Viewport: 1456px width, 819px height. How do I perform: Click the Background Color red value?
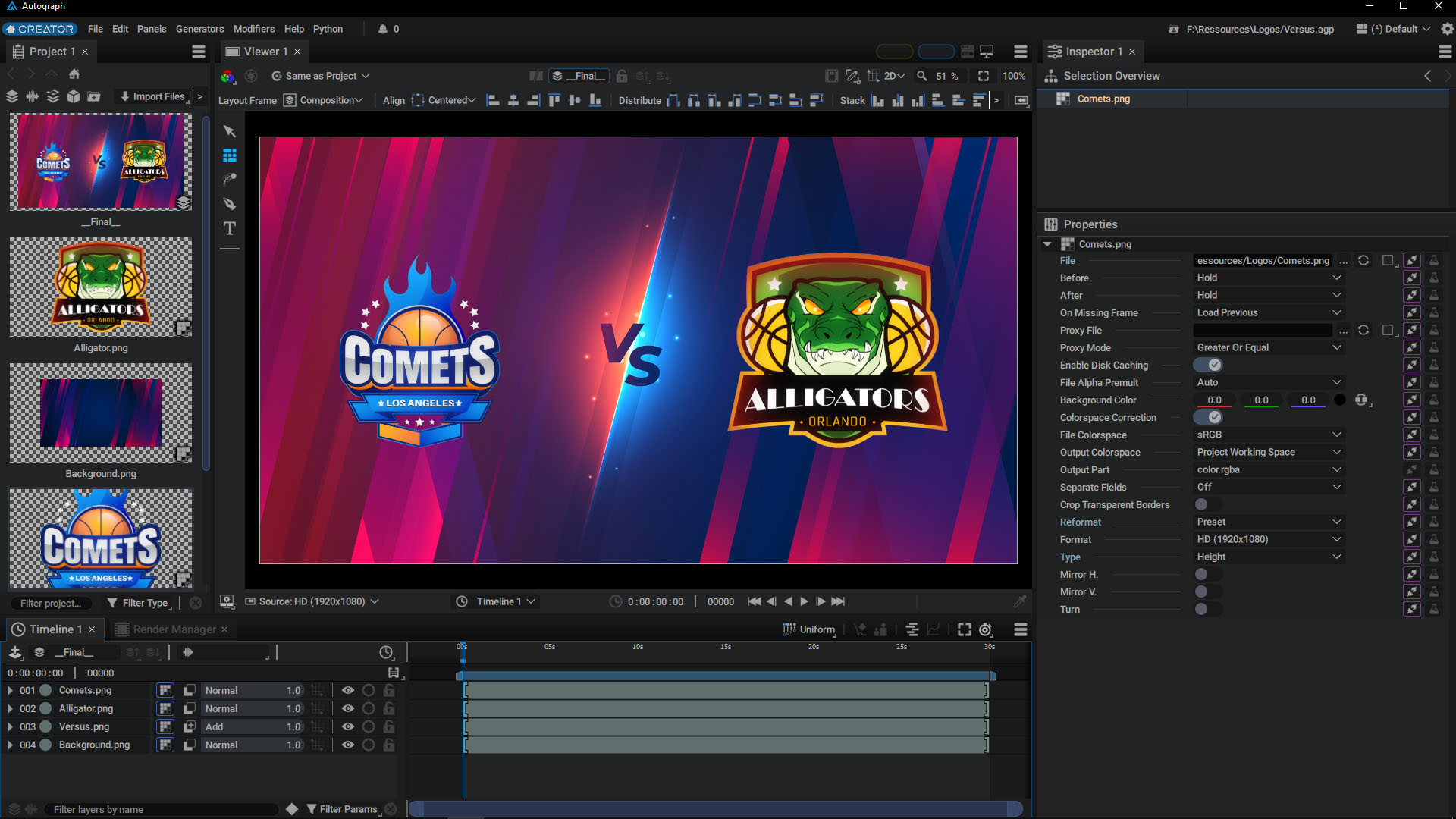click(x=1214, y=400)
